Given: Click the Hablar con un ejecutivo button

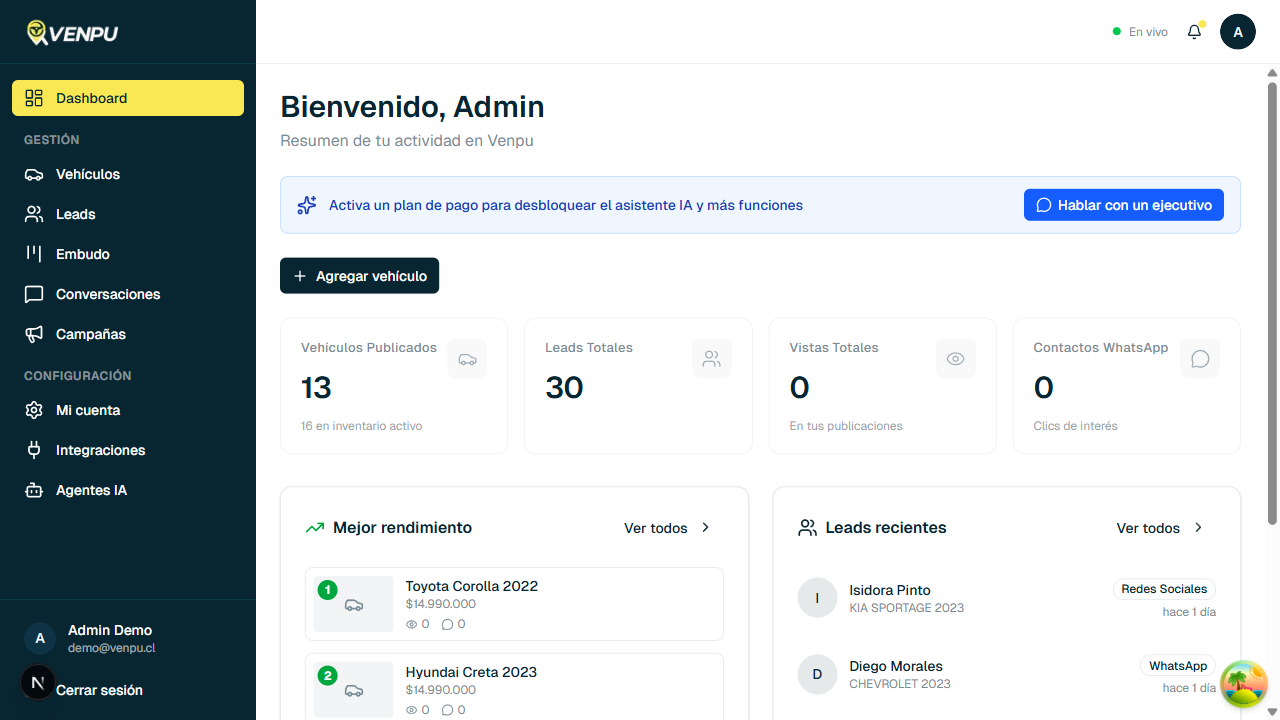Looking at the screenshot, I should coord(1123,204).
